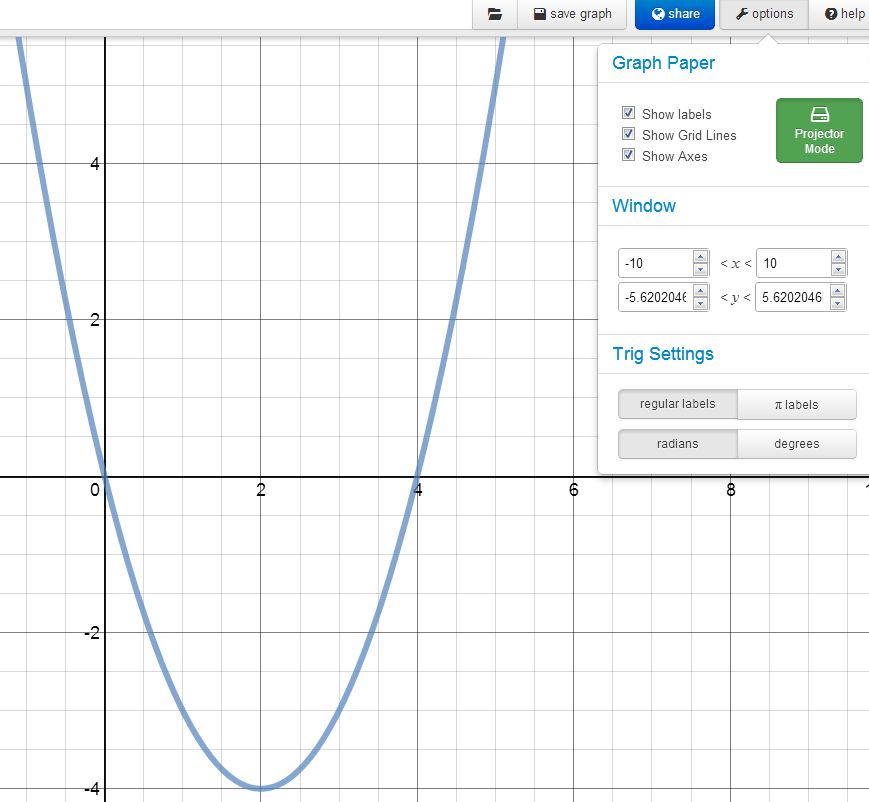Open the help menu
Screen dimensions: 869x802
pyautogui.click(x=844, y=14)
